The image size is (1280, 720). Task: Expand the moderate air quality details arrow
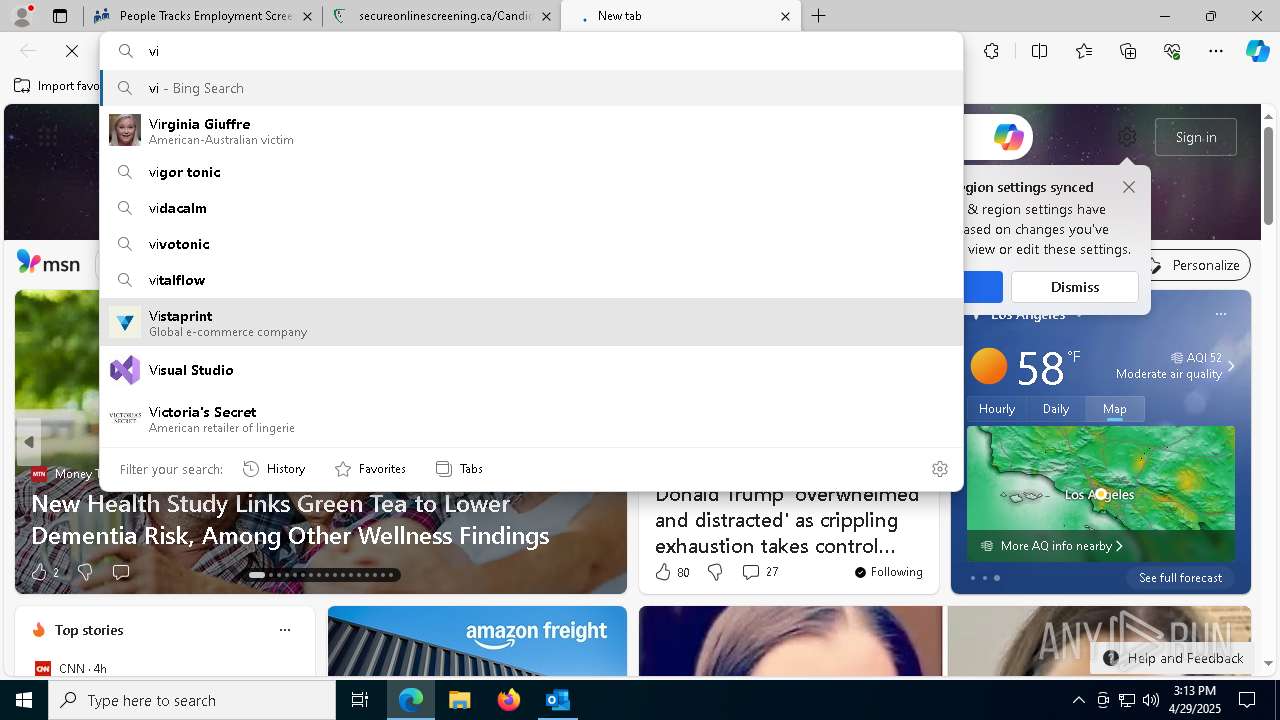coord(1231,366)
